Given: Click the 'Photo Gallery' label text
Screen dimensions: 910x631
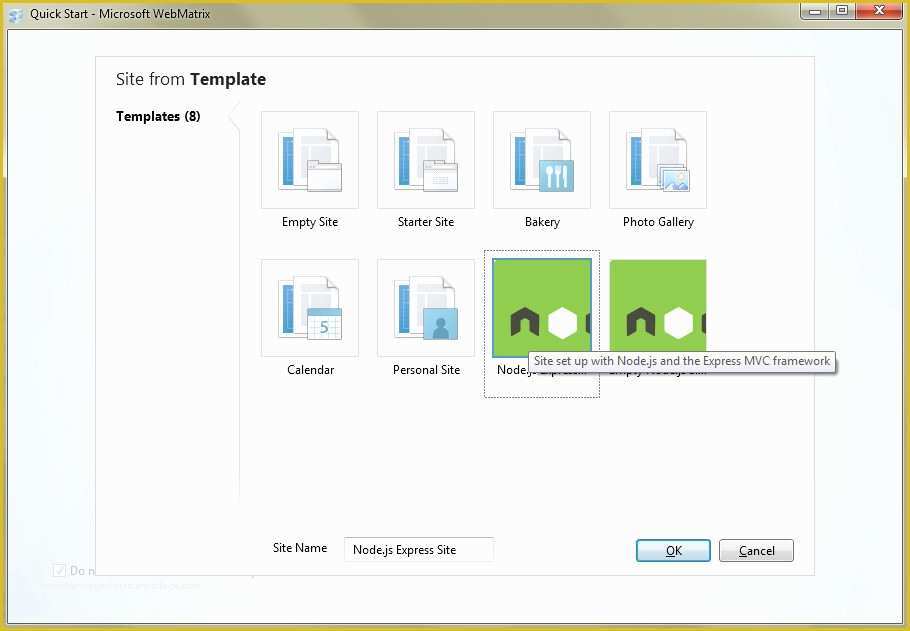Looking at the screenshot, I should 658,222.
